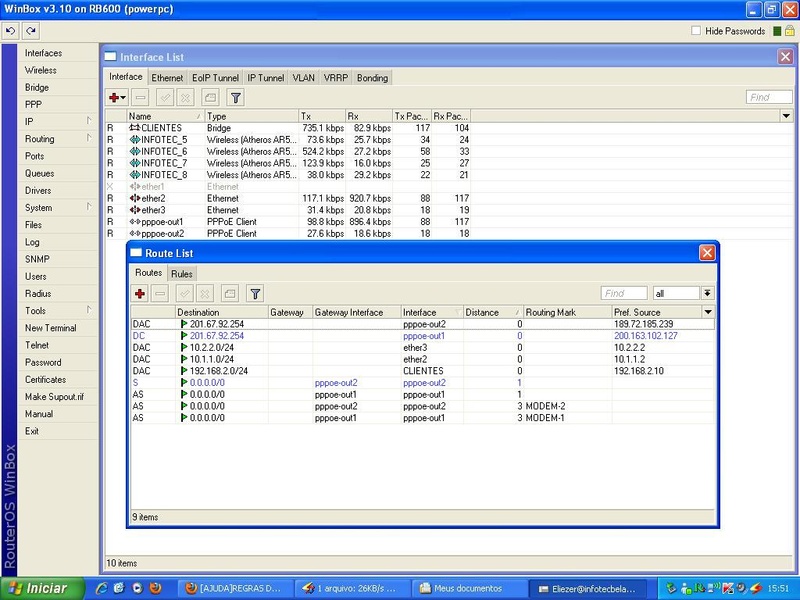The height and width of the screenshot is (600, 800).
Task: Open Internet Explorer from quick launch
Action: point(101,588)
